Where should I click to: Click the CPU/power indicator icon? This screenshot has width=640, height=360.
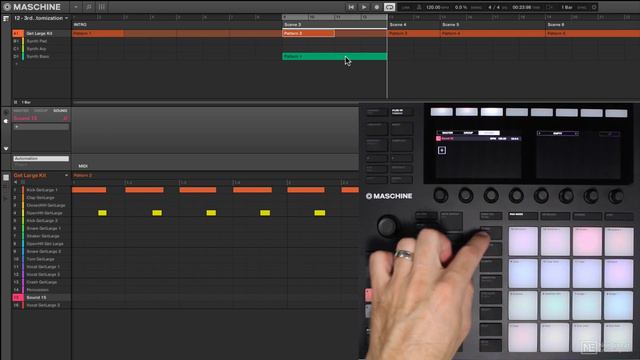pos(594,7)
